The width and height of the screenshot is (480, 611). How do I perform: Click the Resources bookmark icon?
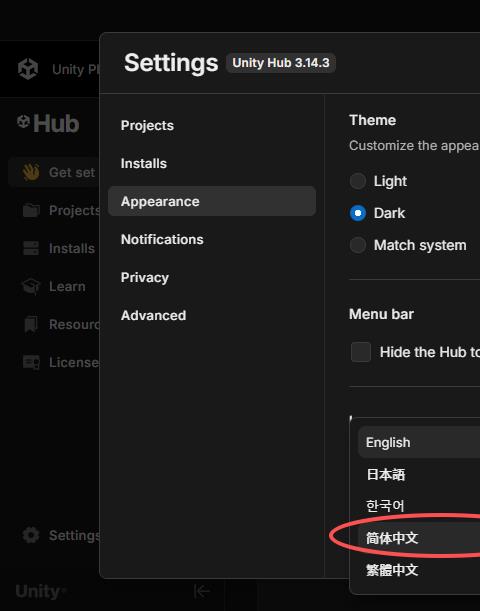click(31, 324)
